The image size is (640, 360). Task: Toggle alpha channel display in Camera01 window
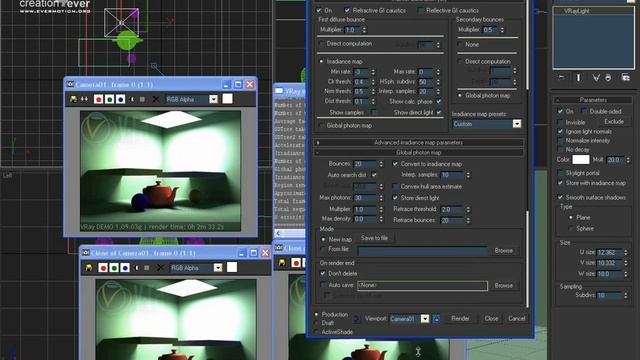point(131,99)
